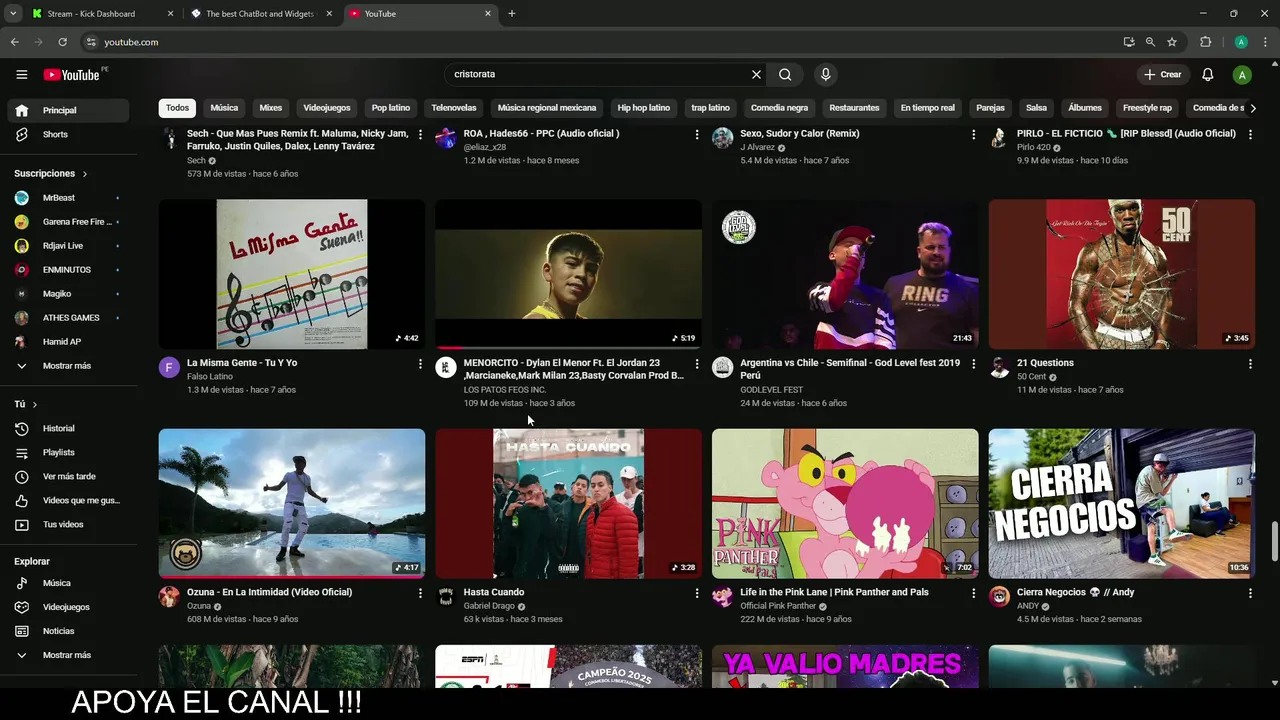Open Ver más tarde list
Screen dimensions: 1280x720
click(x=66, y=476)
